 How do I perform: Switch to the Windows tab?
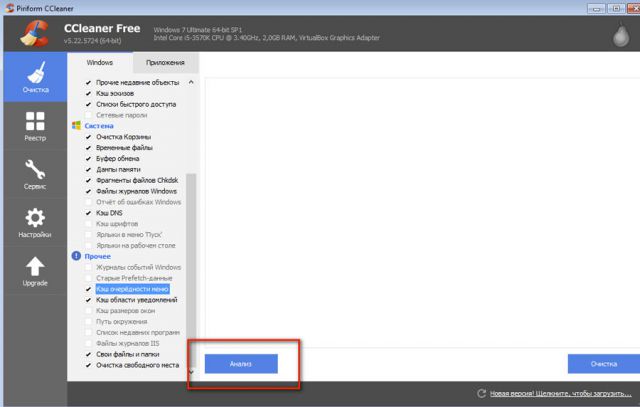pos(100,62)
